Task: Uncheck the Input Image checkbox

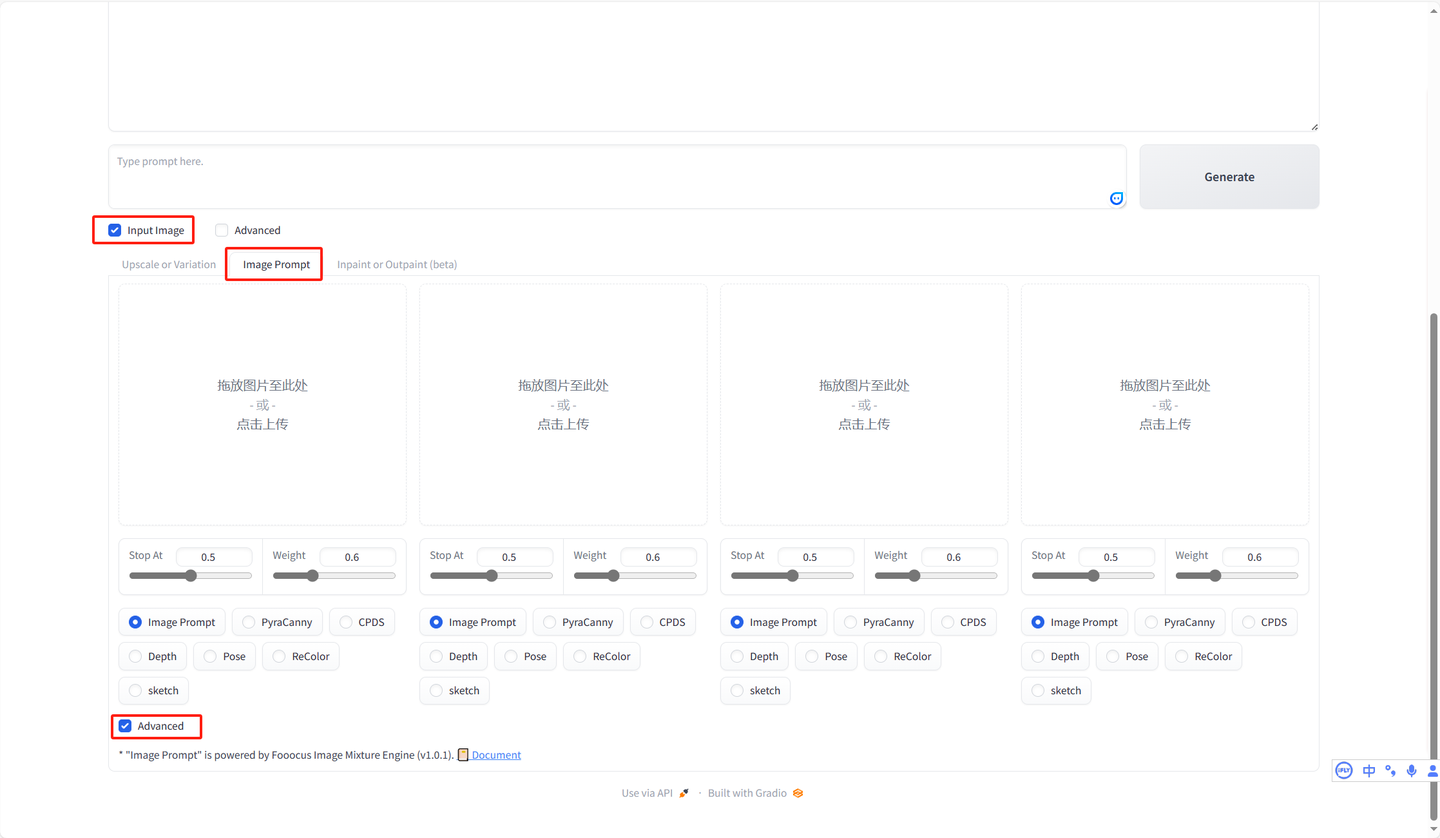Action: [115, 230]
